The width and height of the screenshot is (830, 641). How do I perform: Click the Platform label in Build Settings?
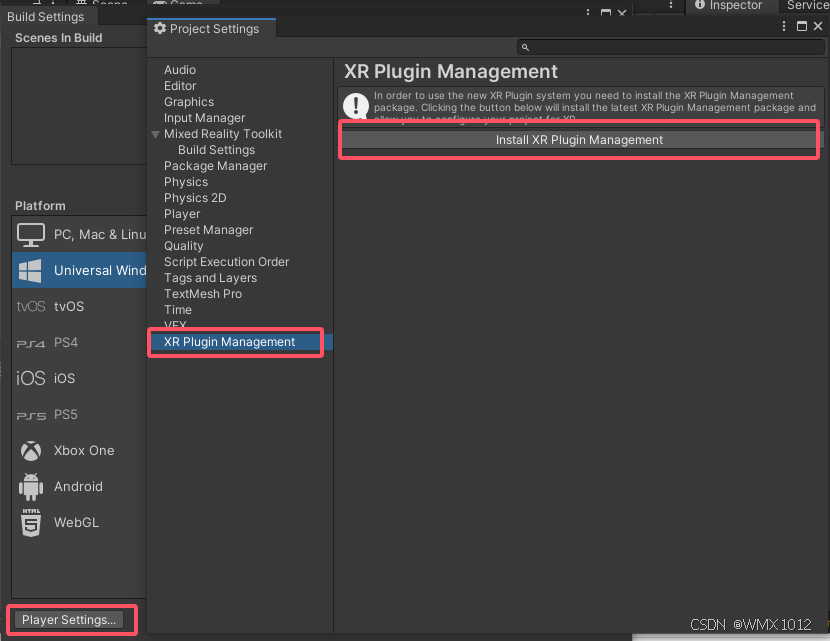pos(40,206)
